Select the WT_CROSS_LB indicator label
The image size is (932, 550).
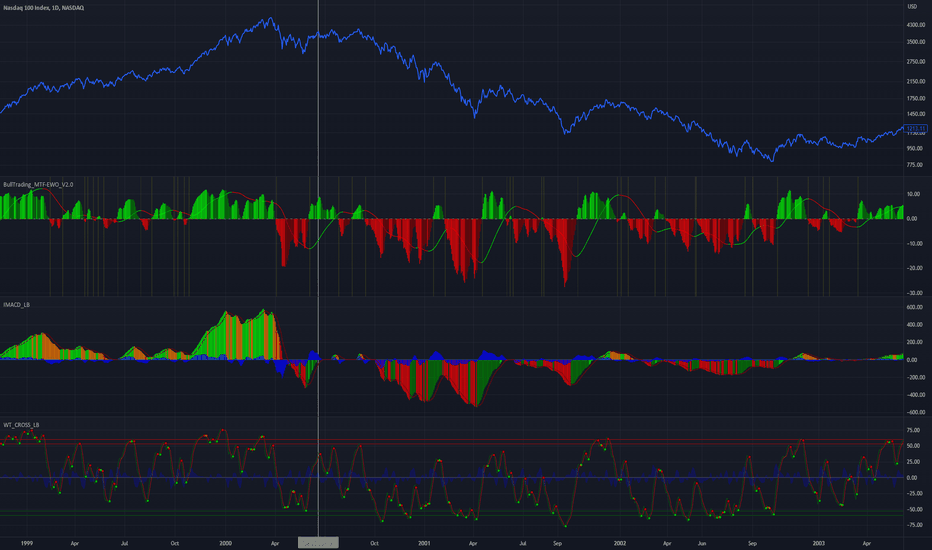[x=21, y=425]
